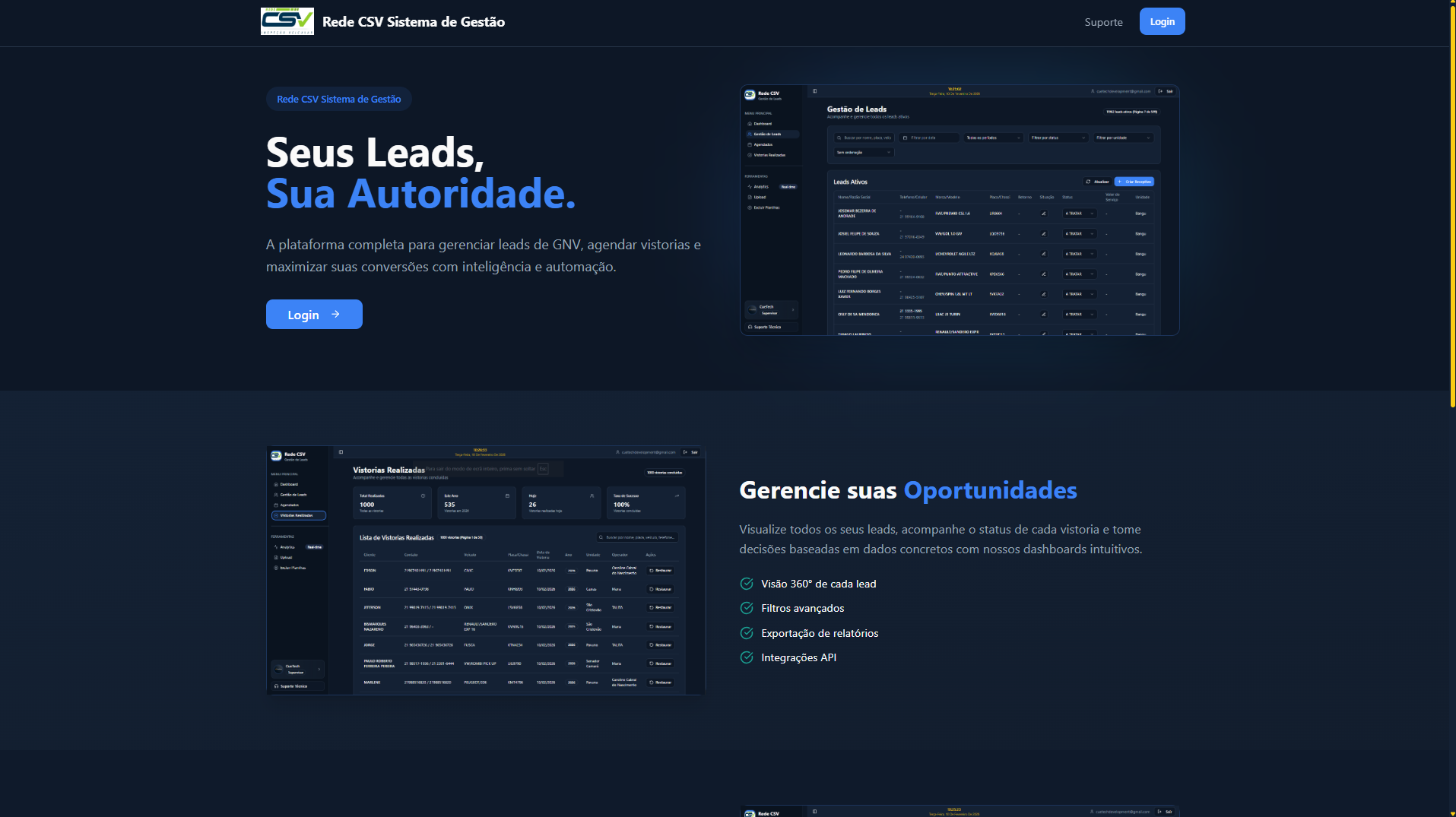
Task: Click the page's vertical scrollbar thumb
Action: tap(1451, 205)
